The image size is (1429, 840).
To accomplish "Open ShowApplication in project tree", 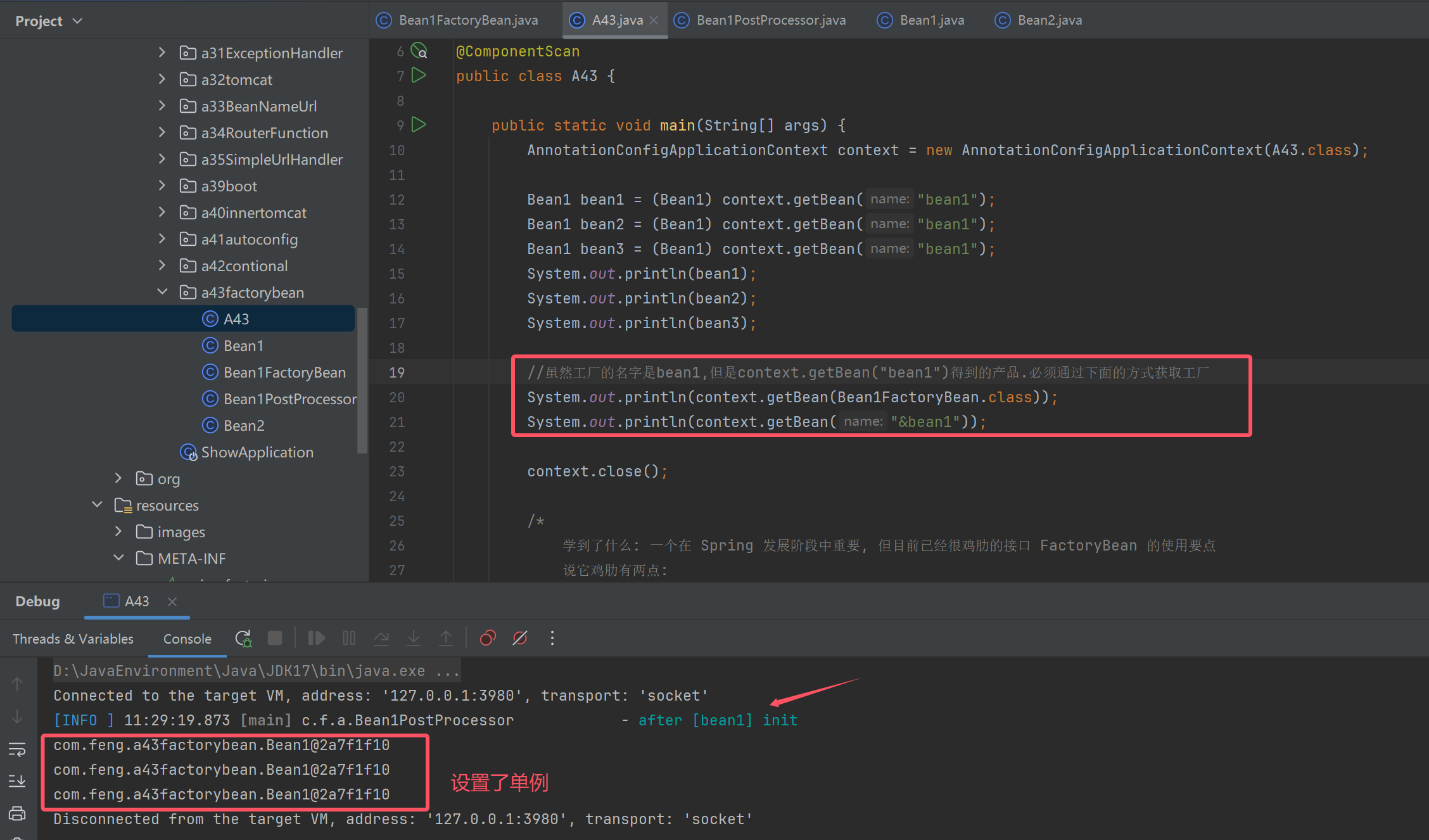I will click(257, 452).
